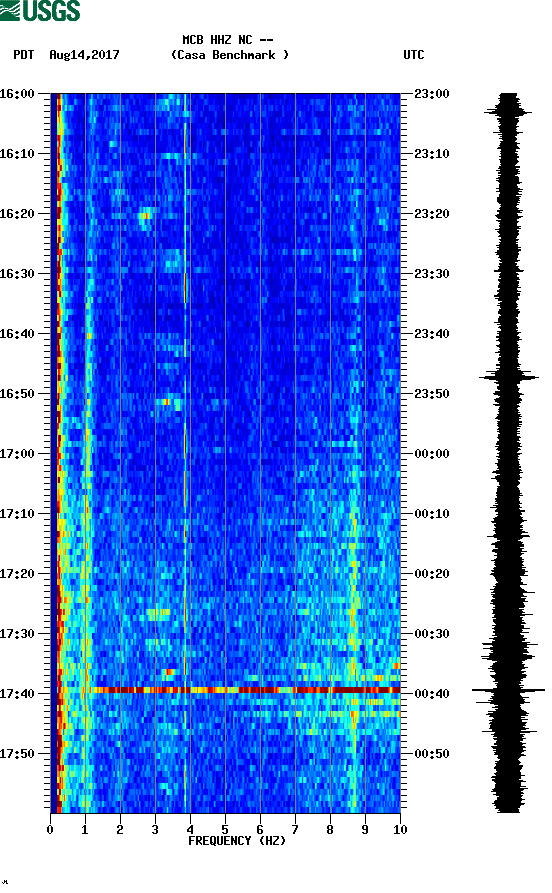Click the '00:20' UTC time label
This screenshot has height=893, width=552.
(432, 574)
